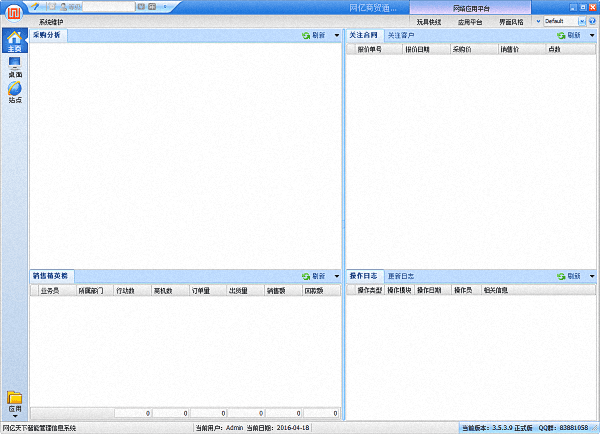
Task: Open the 桌面 desktop icon in sidebar
Action: pyautogui.click(x=14, y=67)
